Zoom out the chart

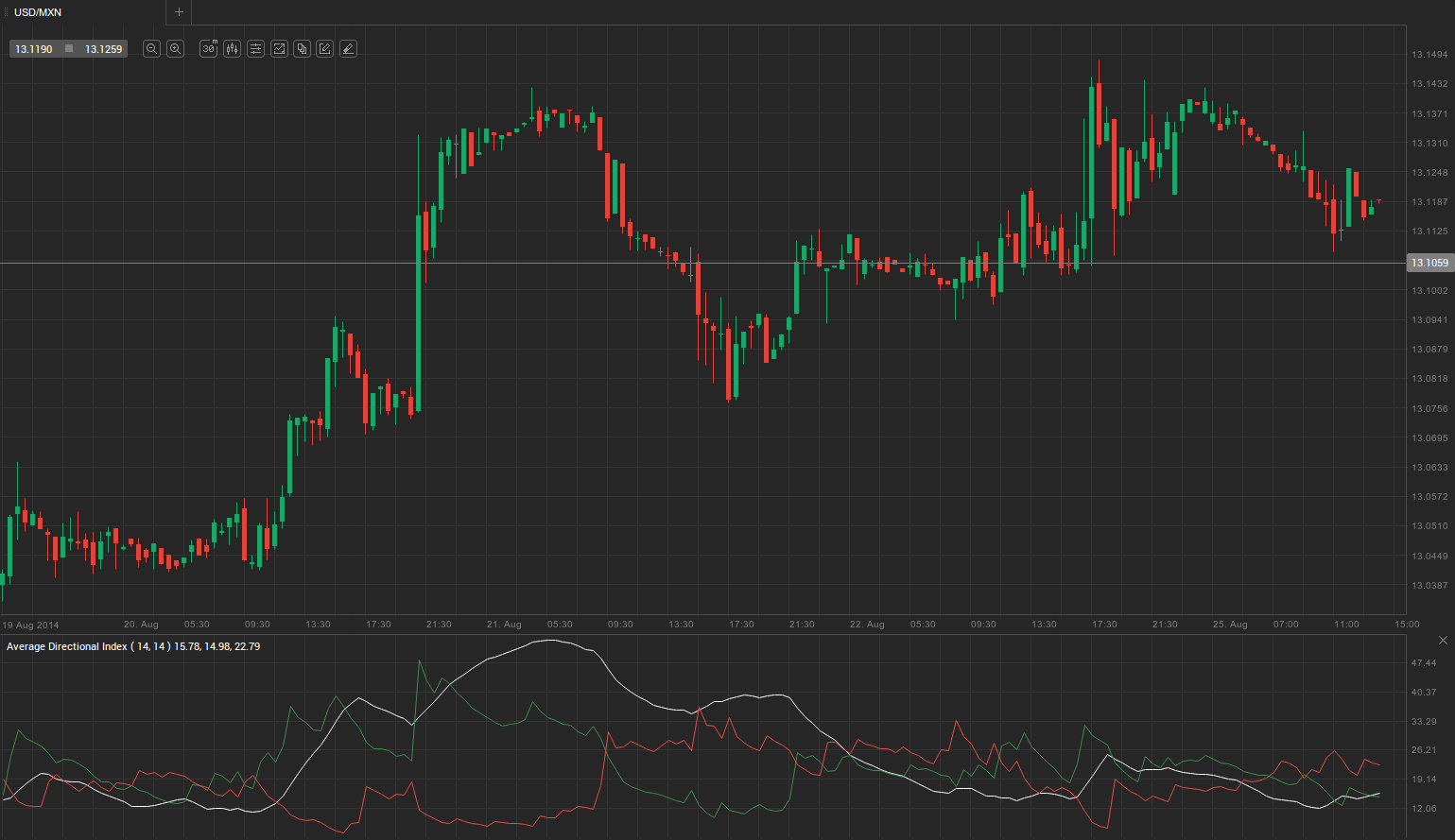[x=151, y=49]
